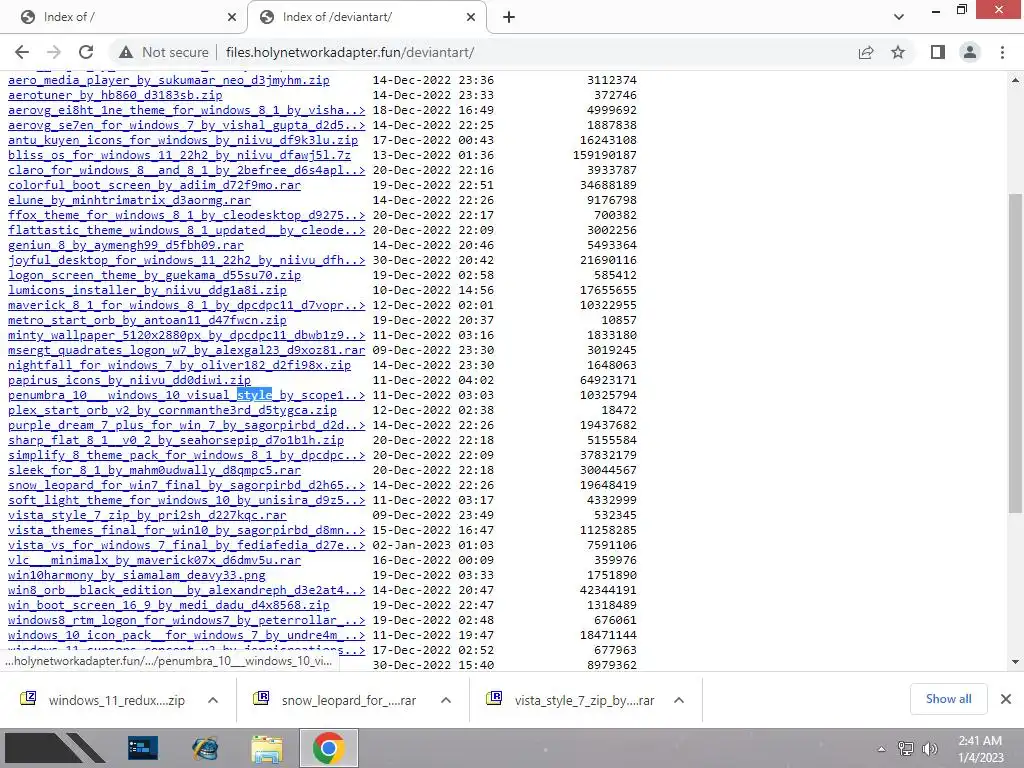Click Show all downloads button

pyautogui.click(x=948, y=699)
